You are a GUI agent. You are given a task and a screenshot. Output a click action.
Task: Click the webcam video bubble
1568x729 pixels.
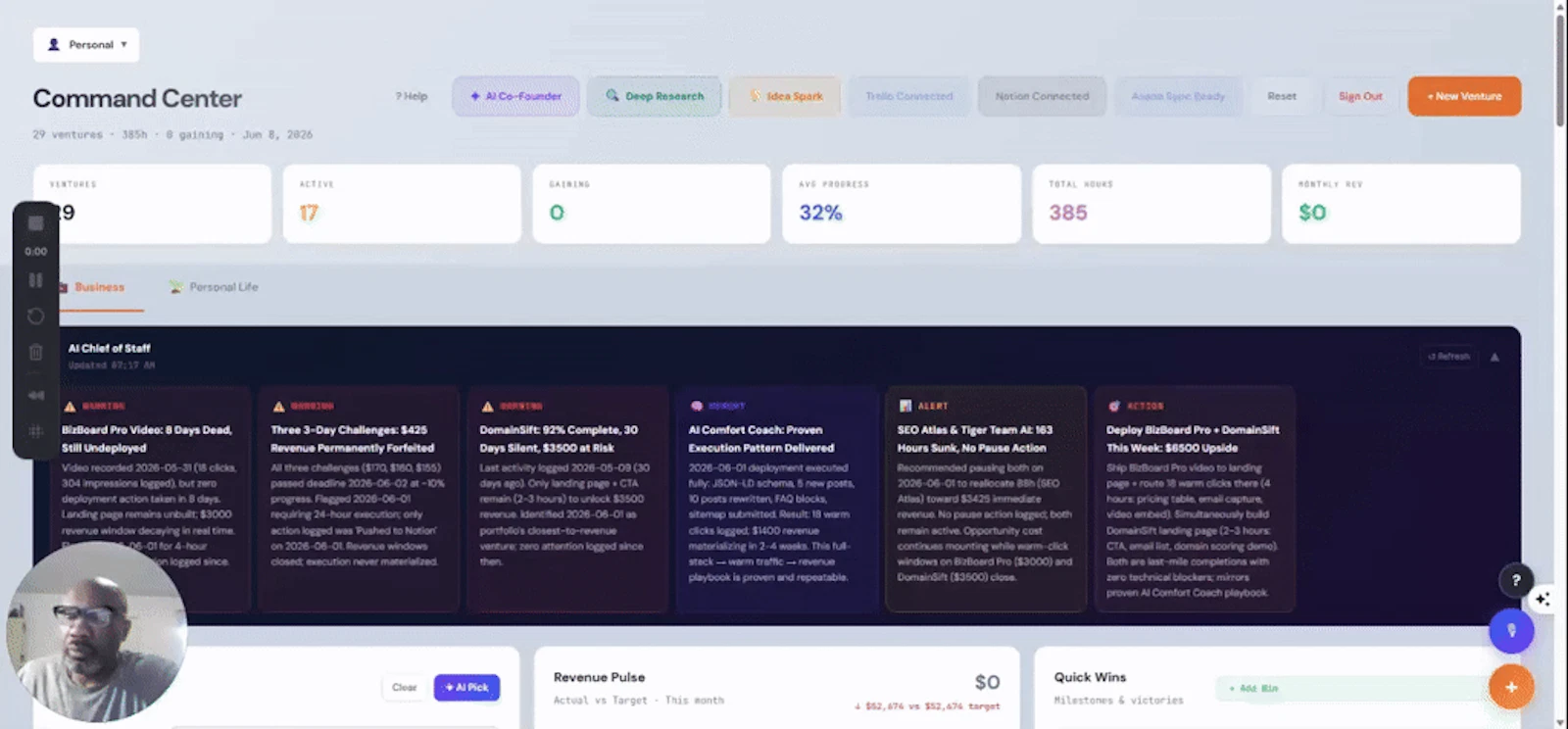coord(96,632)
